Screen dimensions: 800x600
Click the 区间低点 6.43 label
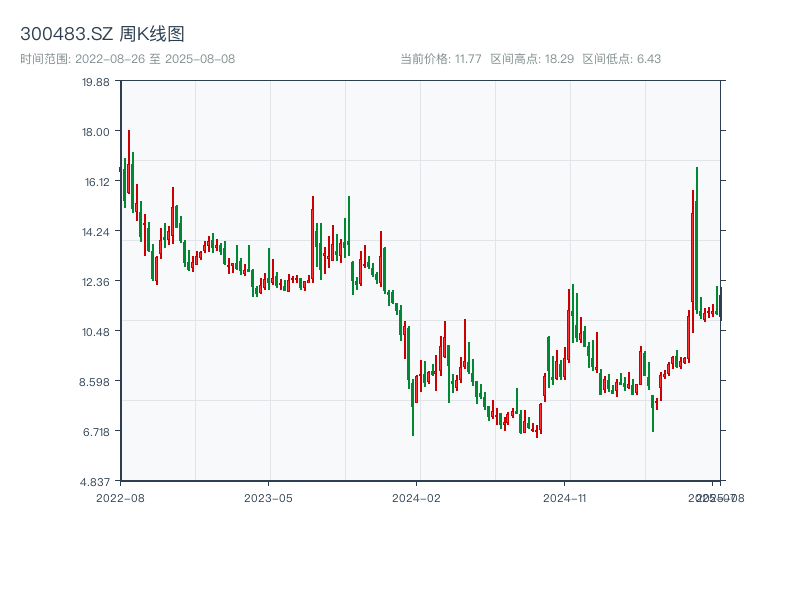pos(622,59)
